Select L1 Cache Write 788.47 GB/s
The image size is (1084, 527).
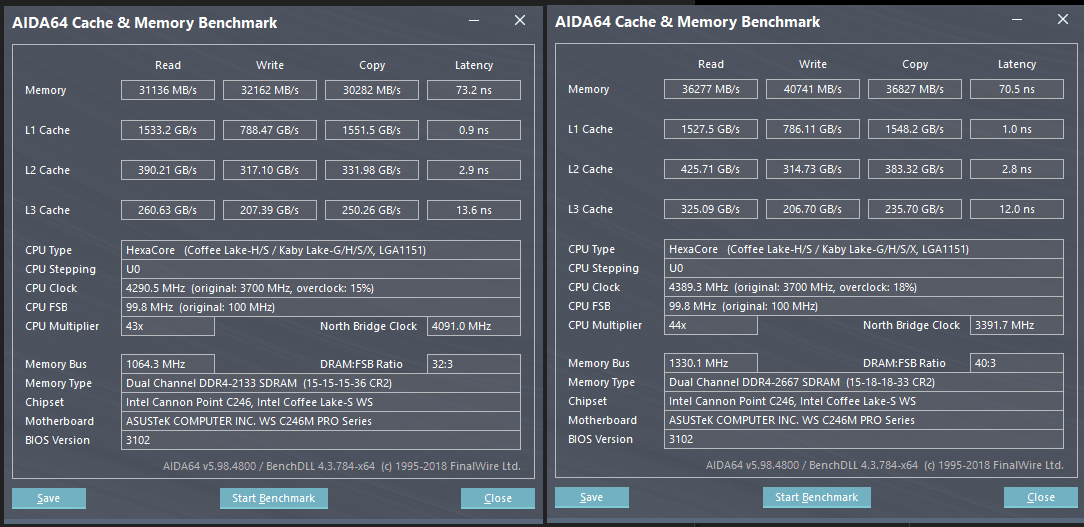click(270, 130)
